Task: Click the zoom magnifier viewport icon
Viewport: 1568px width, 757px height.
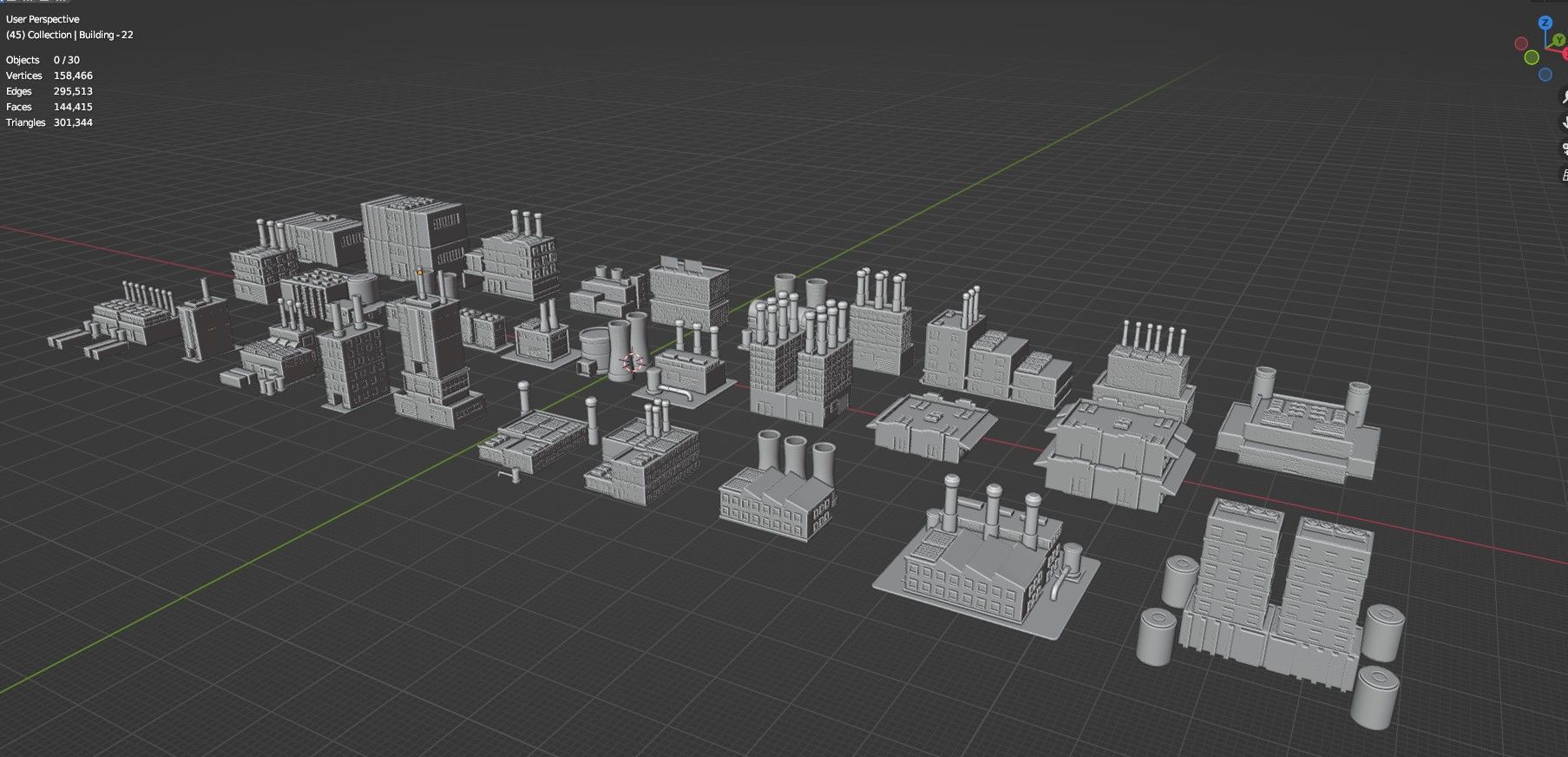Action: [x=1564, y=96]
